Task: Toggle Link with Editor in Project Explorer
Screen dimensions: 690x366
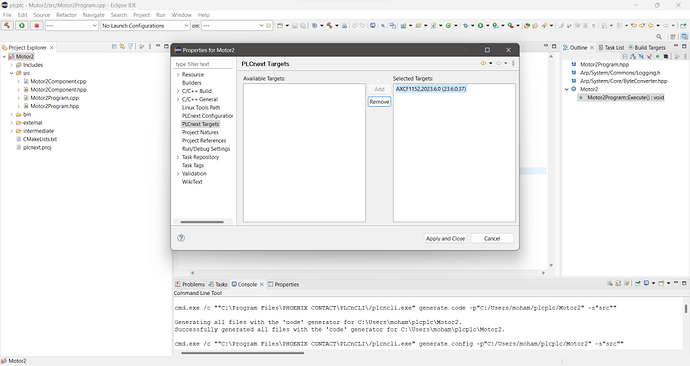Action: pyautogui.click(x=122, y=46)
